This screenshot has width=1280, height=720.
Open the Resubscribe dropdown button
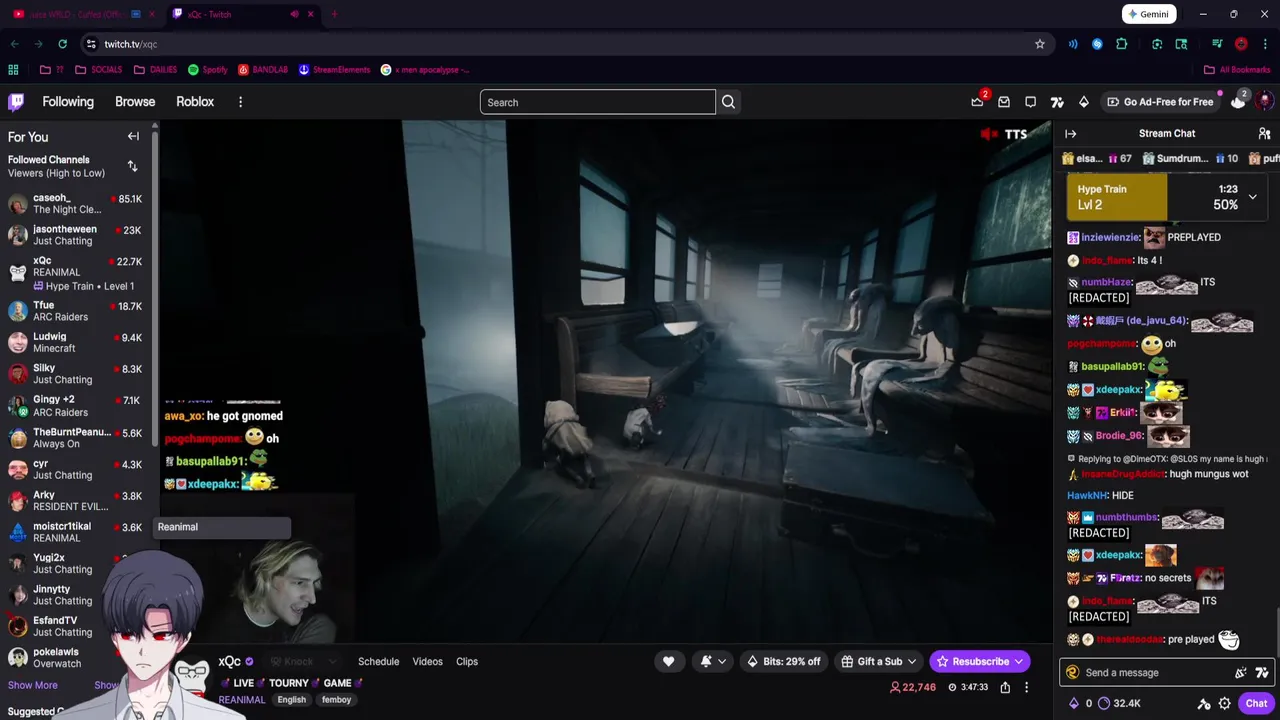[x=979, y=661]
